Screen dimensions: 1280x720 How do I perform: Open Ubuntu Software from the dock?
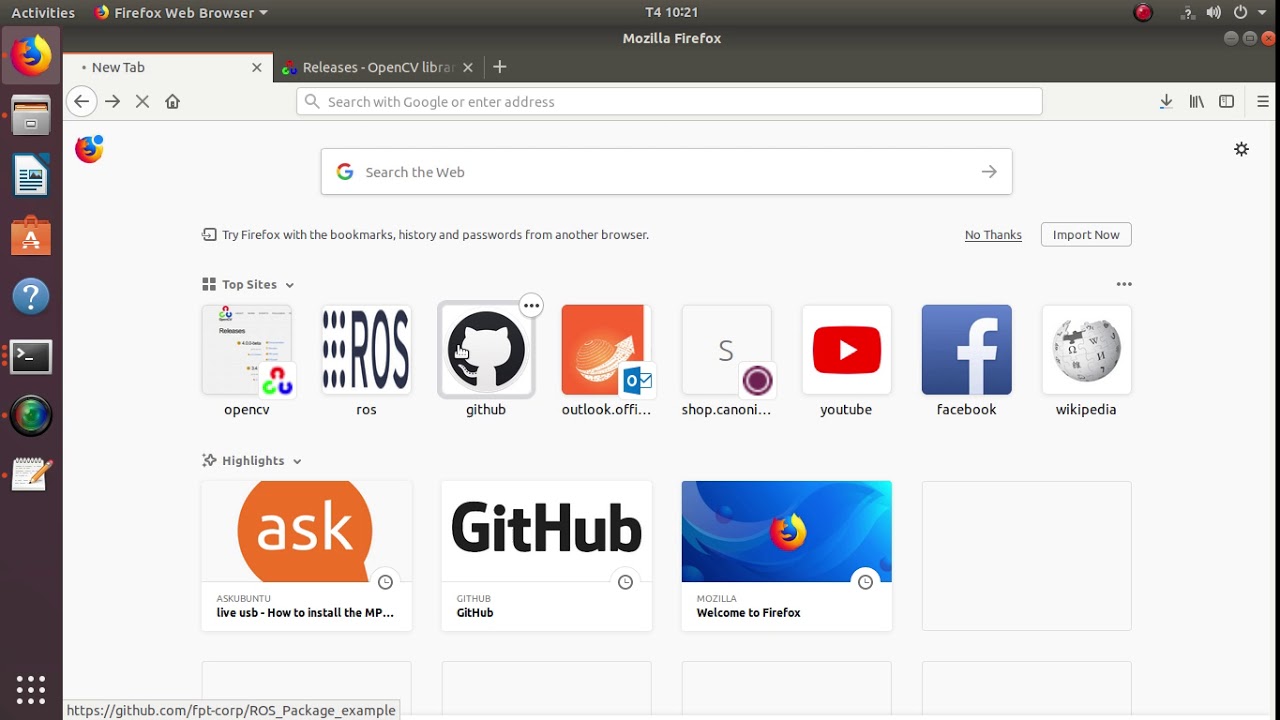click(31, 236)
